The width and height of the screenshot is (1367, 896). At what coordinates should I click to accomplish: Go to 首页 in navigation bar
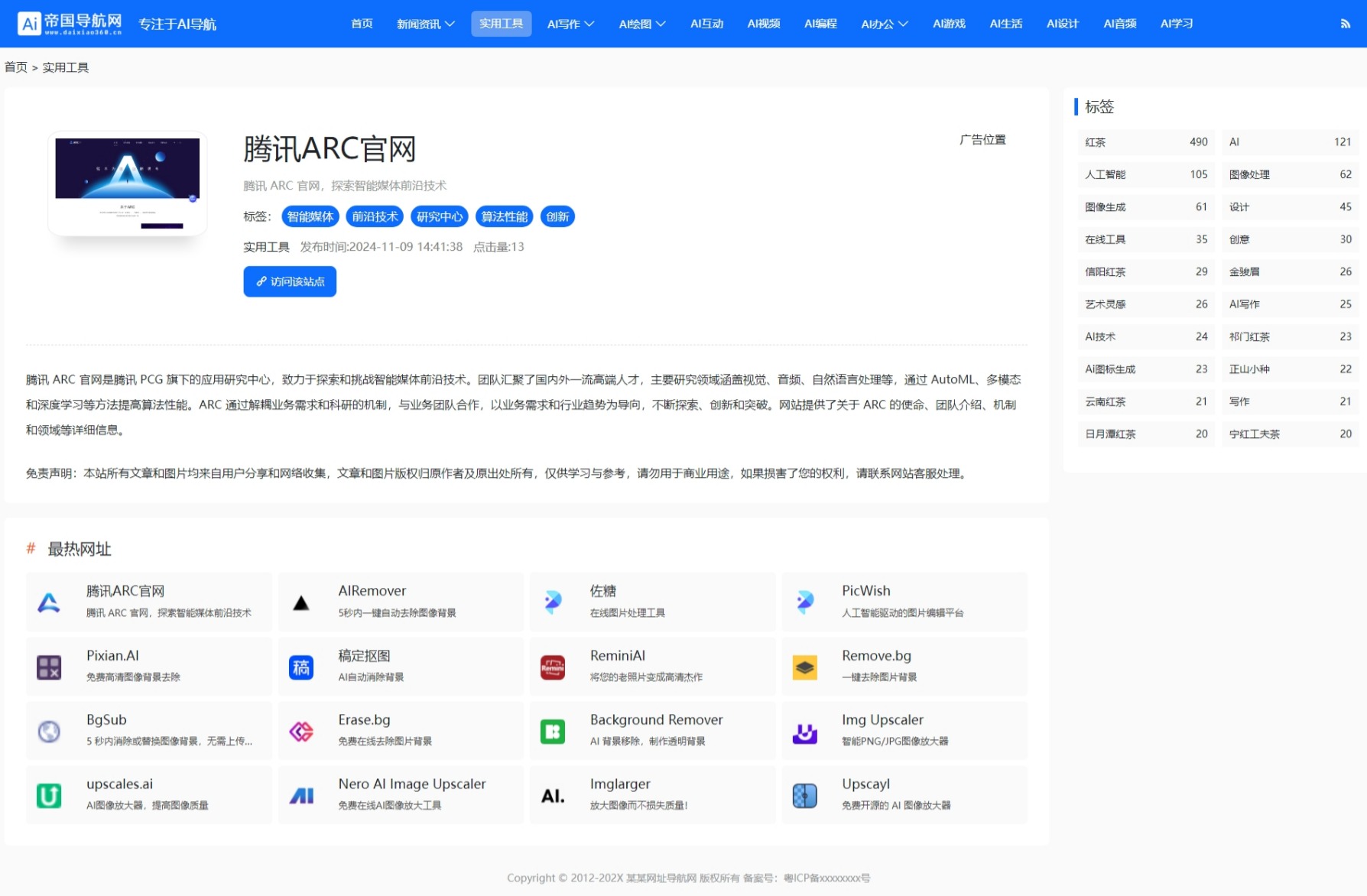point(362,24)
